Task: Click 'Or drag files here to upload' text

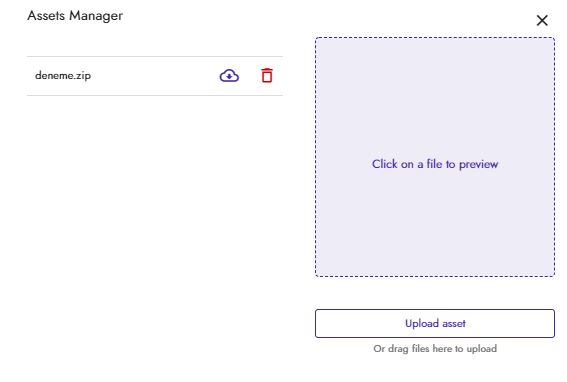Action: pos(435,349)
